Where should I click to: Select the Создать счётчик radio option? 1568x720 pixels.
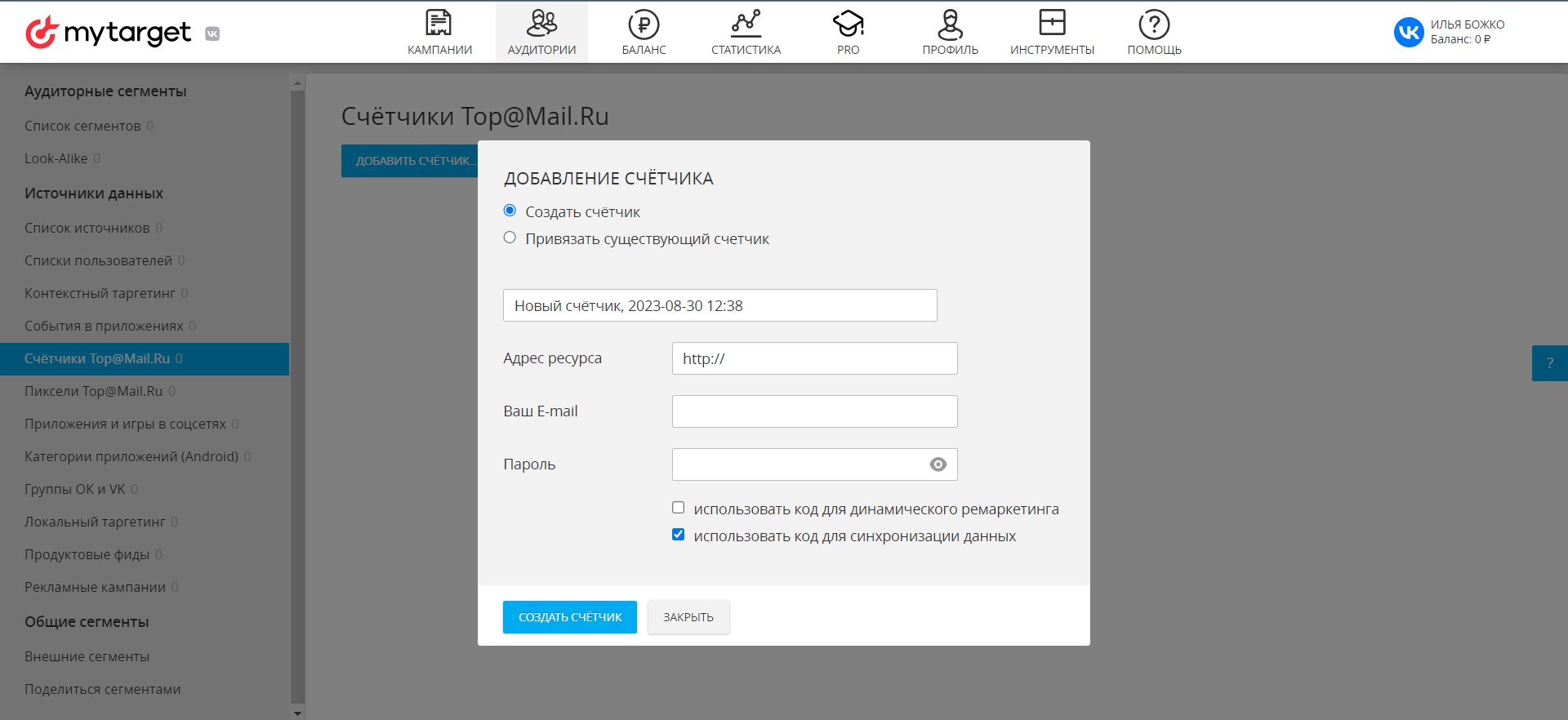[x=510, y=211]
